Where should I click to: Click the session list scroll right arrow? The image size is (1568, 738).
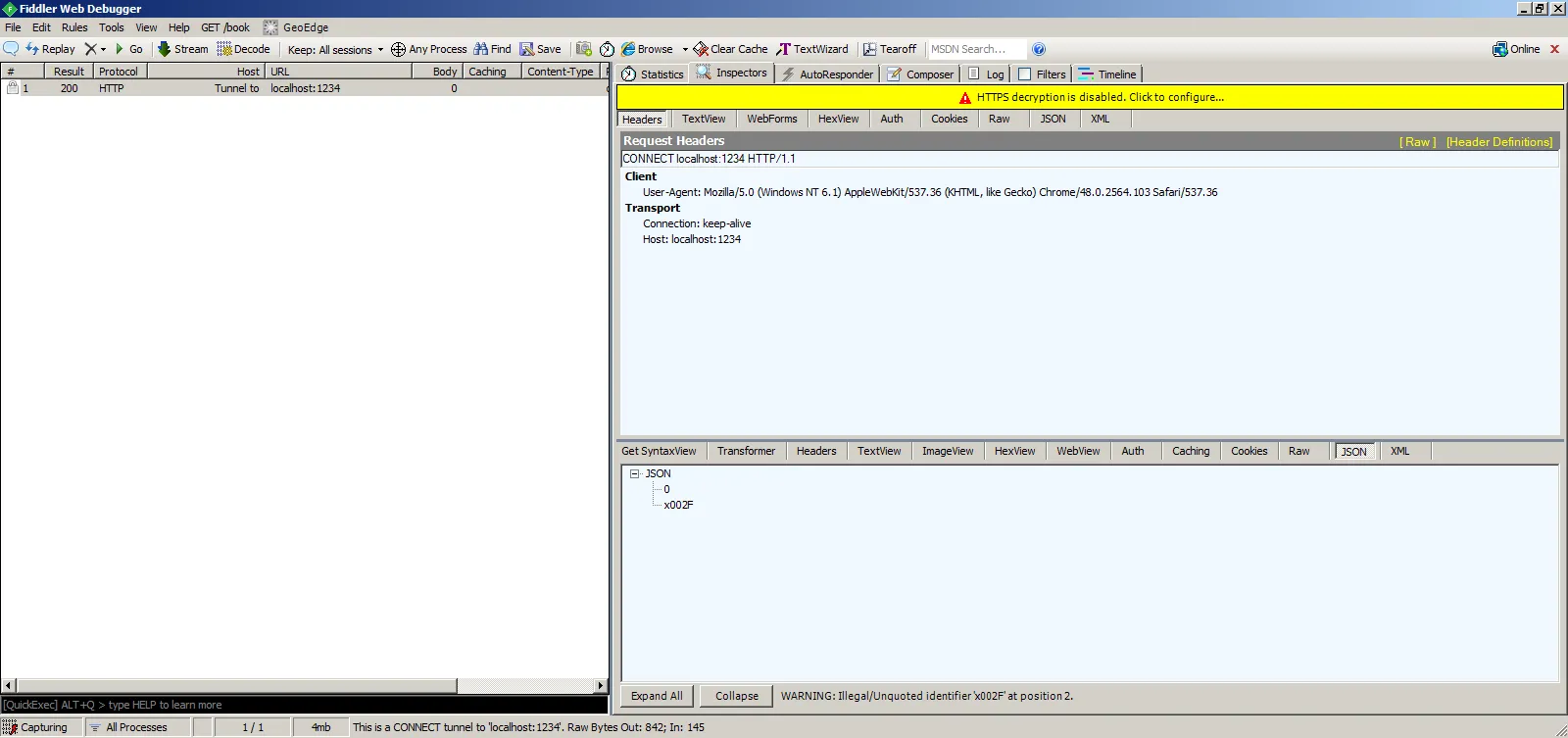601,686
